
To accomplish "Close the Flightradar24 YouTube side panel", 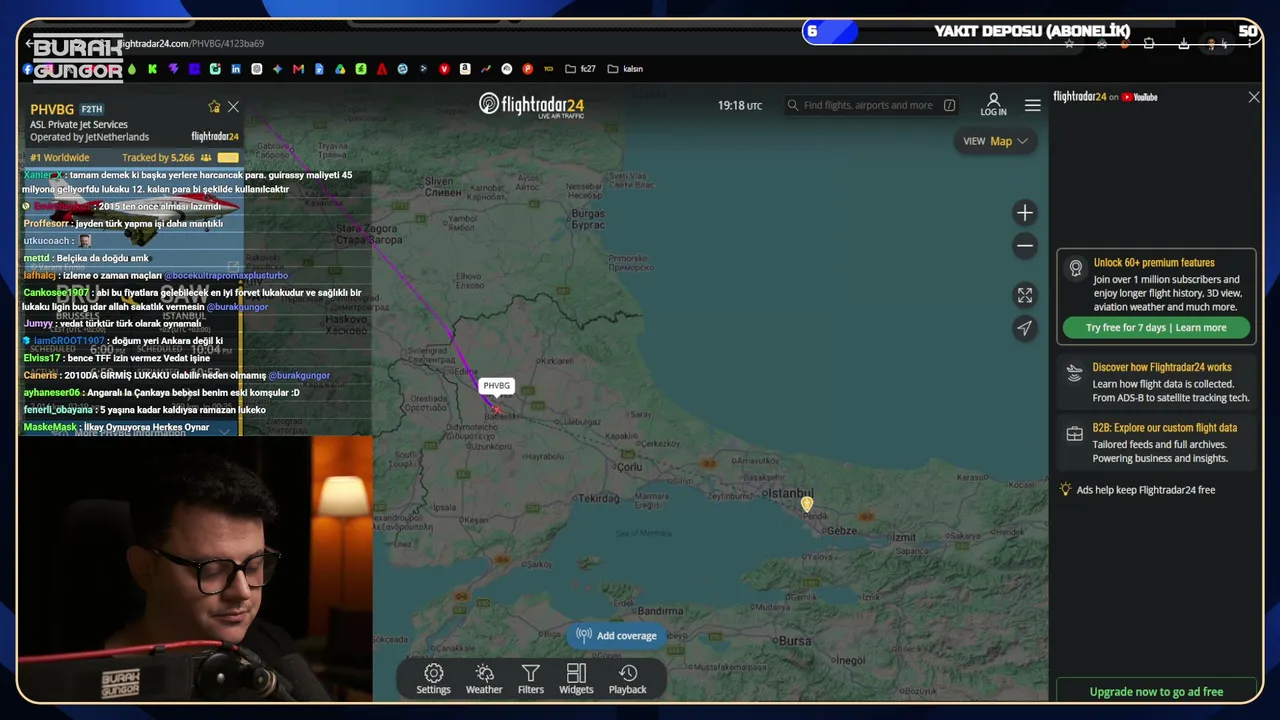I will click(x=1254, y=97).
